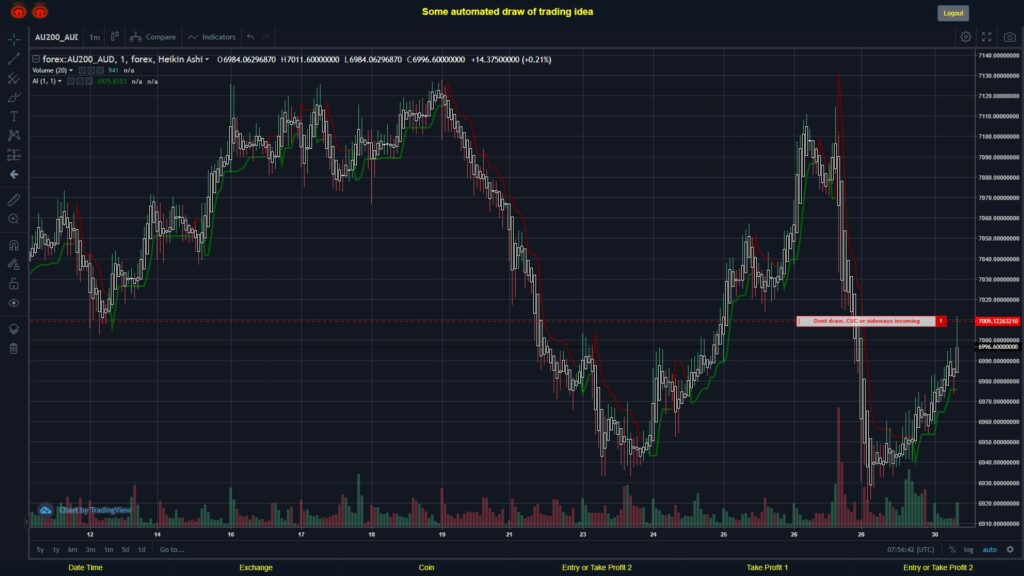
Task: Click the Date Time column header
Action: [86, 568]
